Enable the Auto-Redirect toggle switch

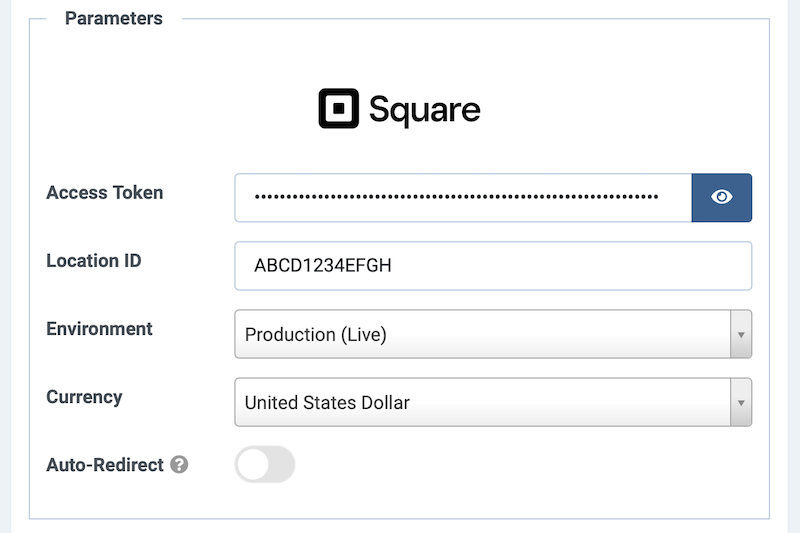pos(265,465)
